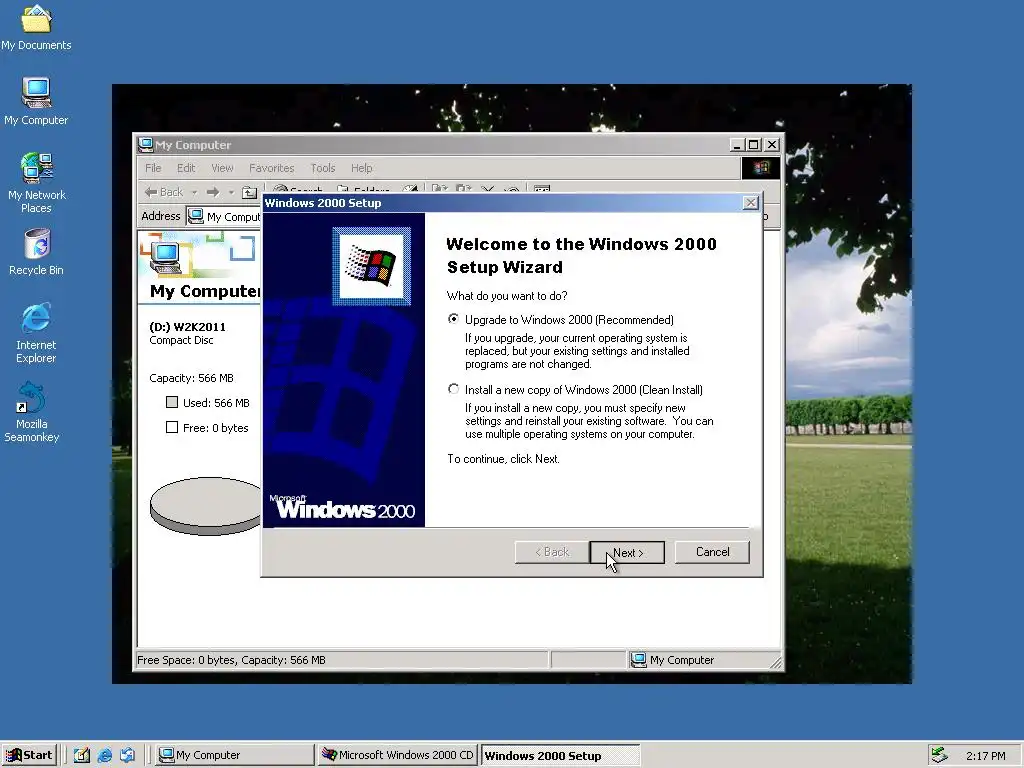Maximize the My Computer window

754,144
